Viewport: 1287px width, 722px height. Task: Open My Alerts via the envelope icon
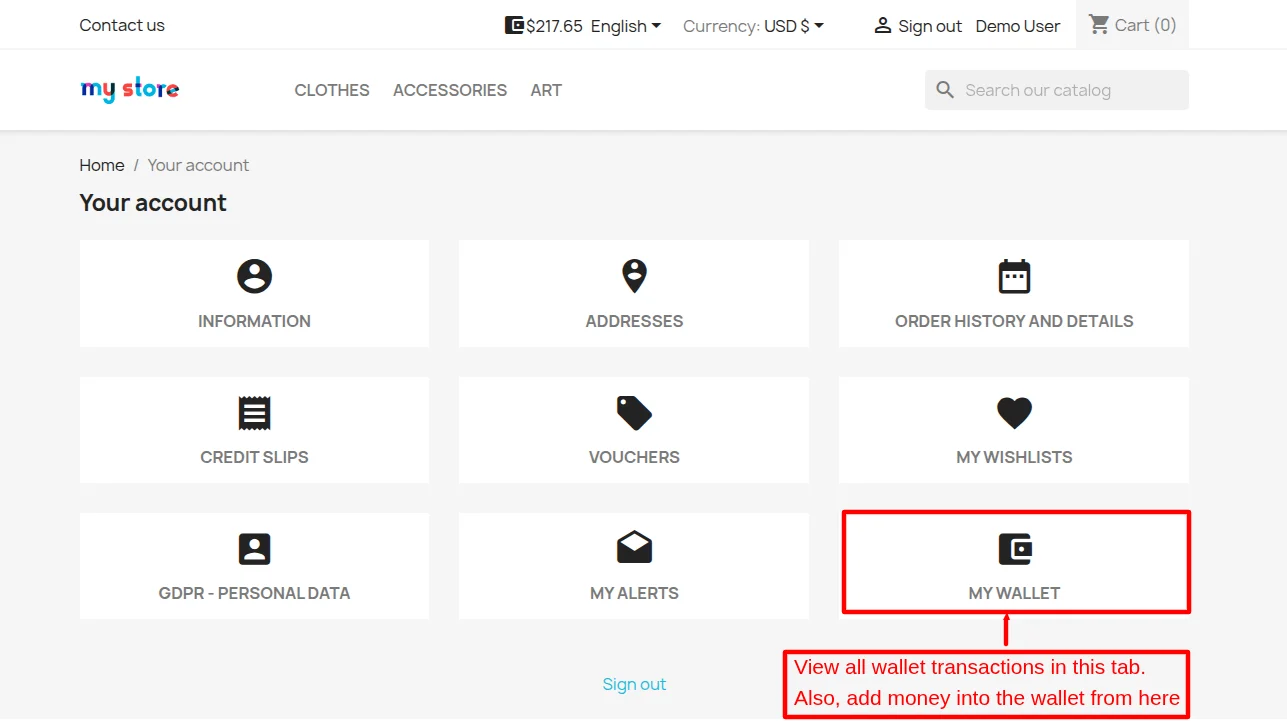pyautogui.click(x=633, y=548)
